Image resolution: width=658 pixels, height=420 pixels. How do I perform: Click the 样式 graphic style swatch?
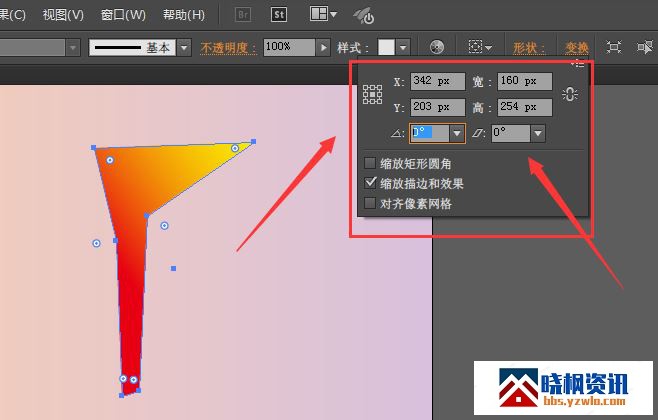(x=387, y=47)
